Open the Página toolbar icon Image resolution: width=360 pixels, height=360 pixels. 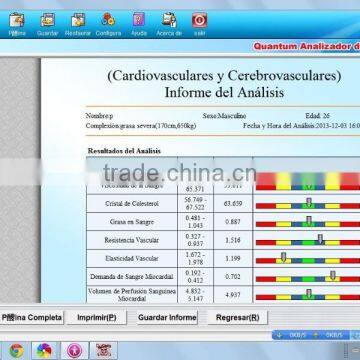(x=17, y=20)
